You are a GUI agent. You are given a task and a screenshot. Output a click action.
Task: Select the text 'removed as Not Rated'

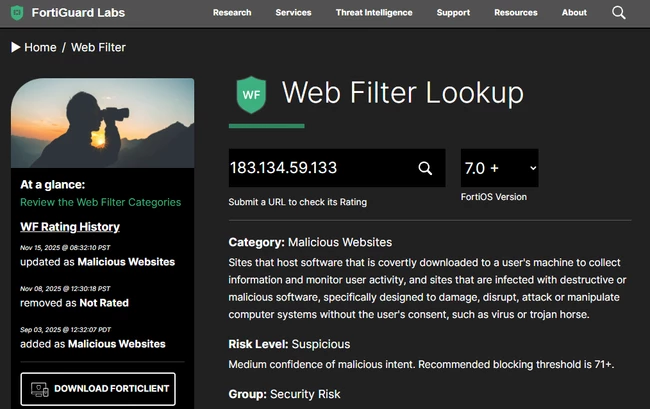pos(74,303)
